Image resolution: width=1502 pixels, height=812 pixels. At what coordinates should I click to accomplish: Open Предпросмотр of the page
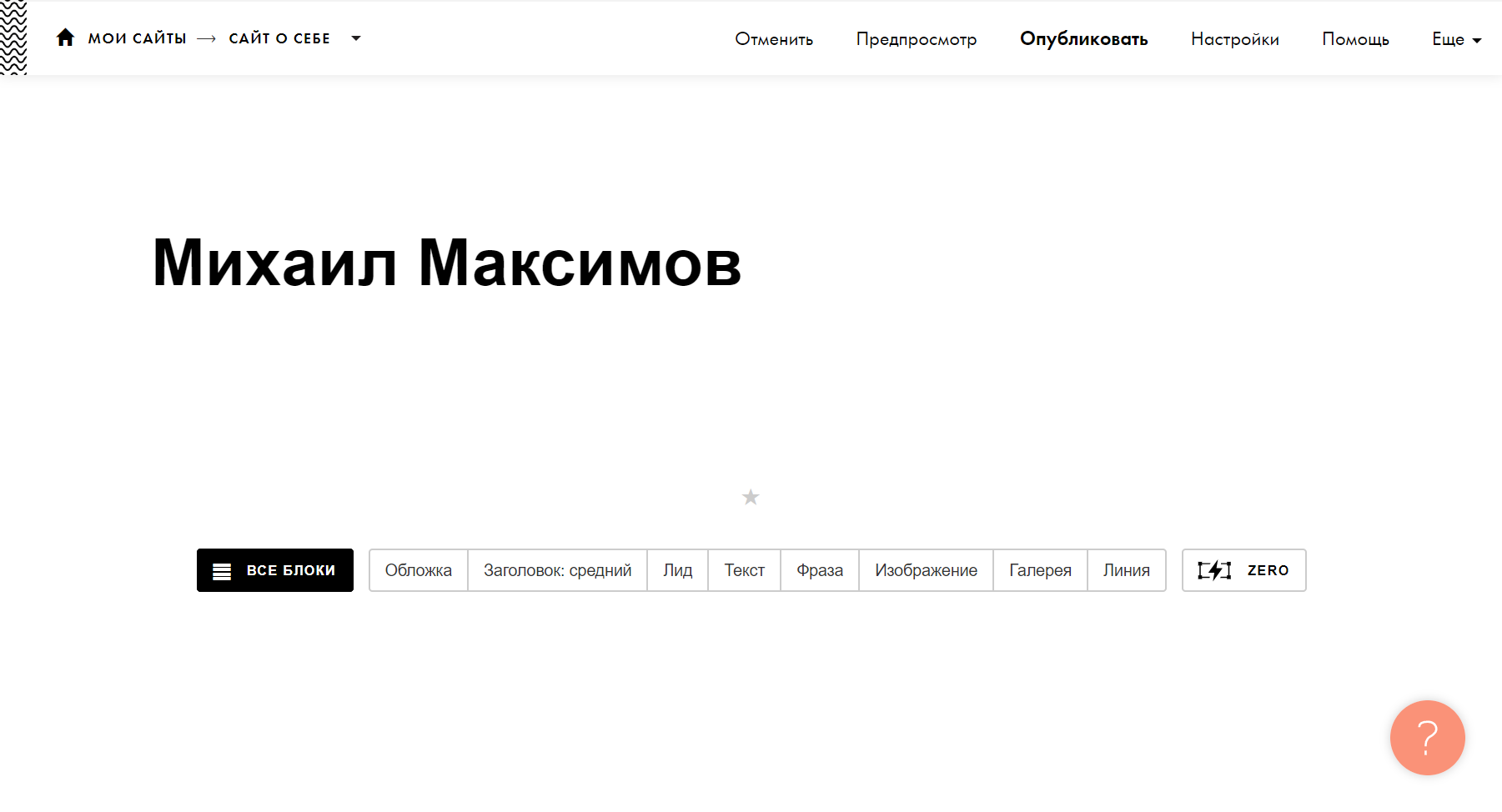pyautogui.click(x=916, y=39)
